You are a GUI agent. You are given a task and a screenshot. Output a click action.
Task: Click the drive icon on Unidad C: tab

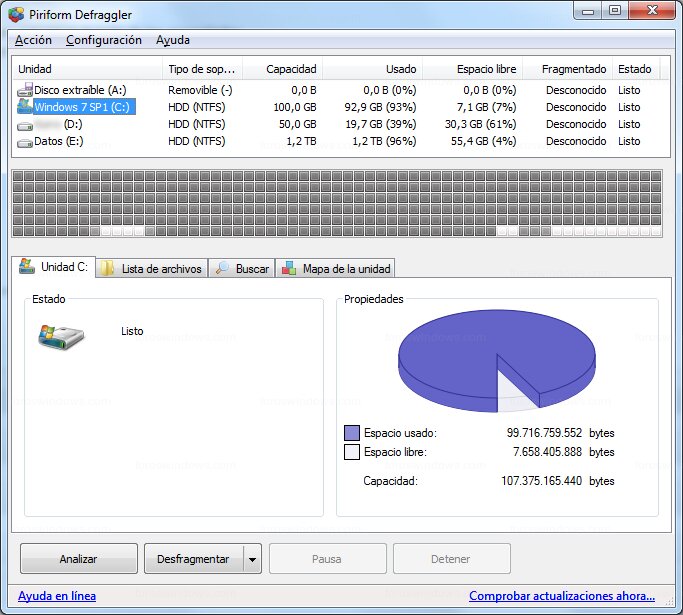click(x=27, y=266)
